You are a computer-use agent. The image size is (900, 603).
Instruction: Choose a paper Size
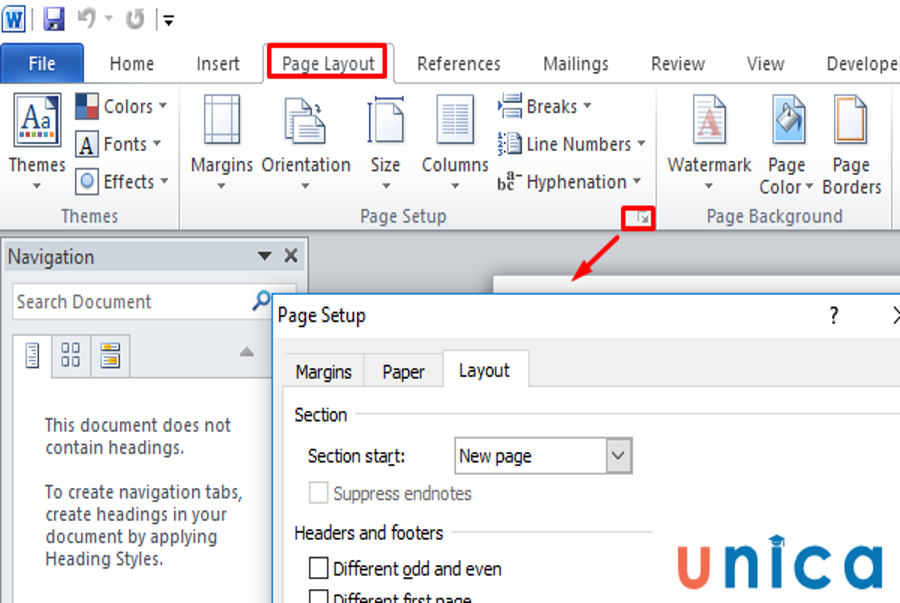[385, 142]
